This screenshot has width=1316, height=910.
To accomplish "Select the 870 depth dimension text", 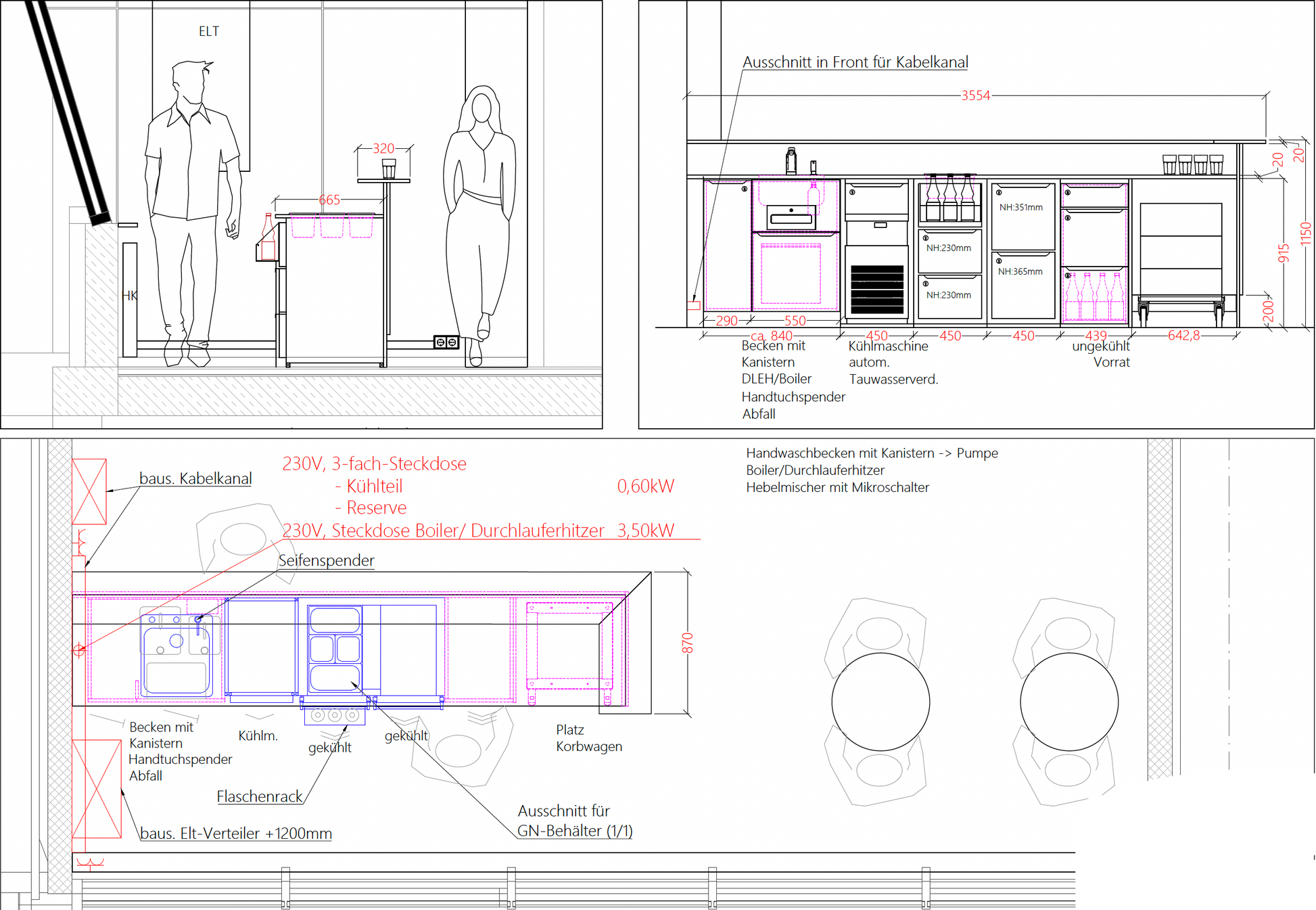I will tap(687, 643).
